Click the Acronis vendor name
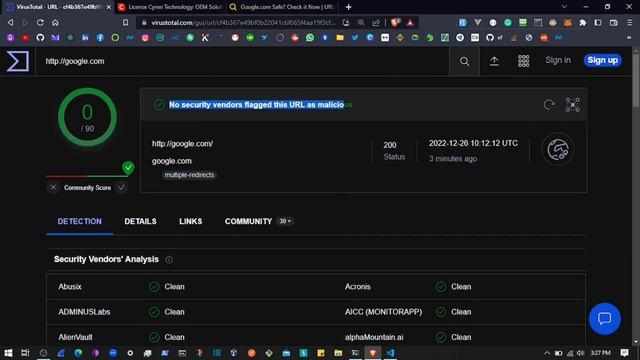This screenshot has height=360, width=640. tap(358, 287)
